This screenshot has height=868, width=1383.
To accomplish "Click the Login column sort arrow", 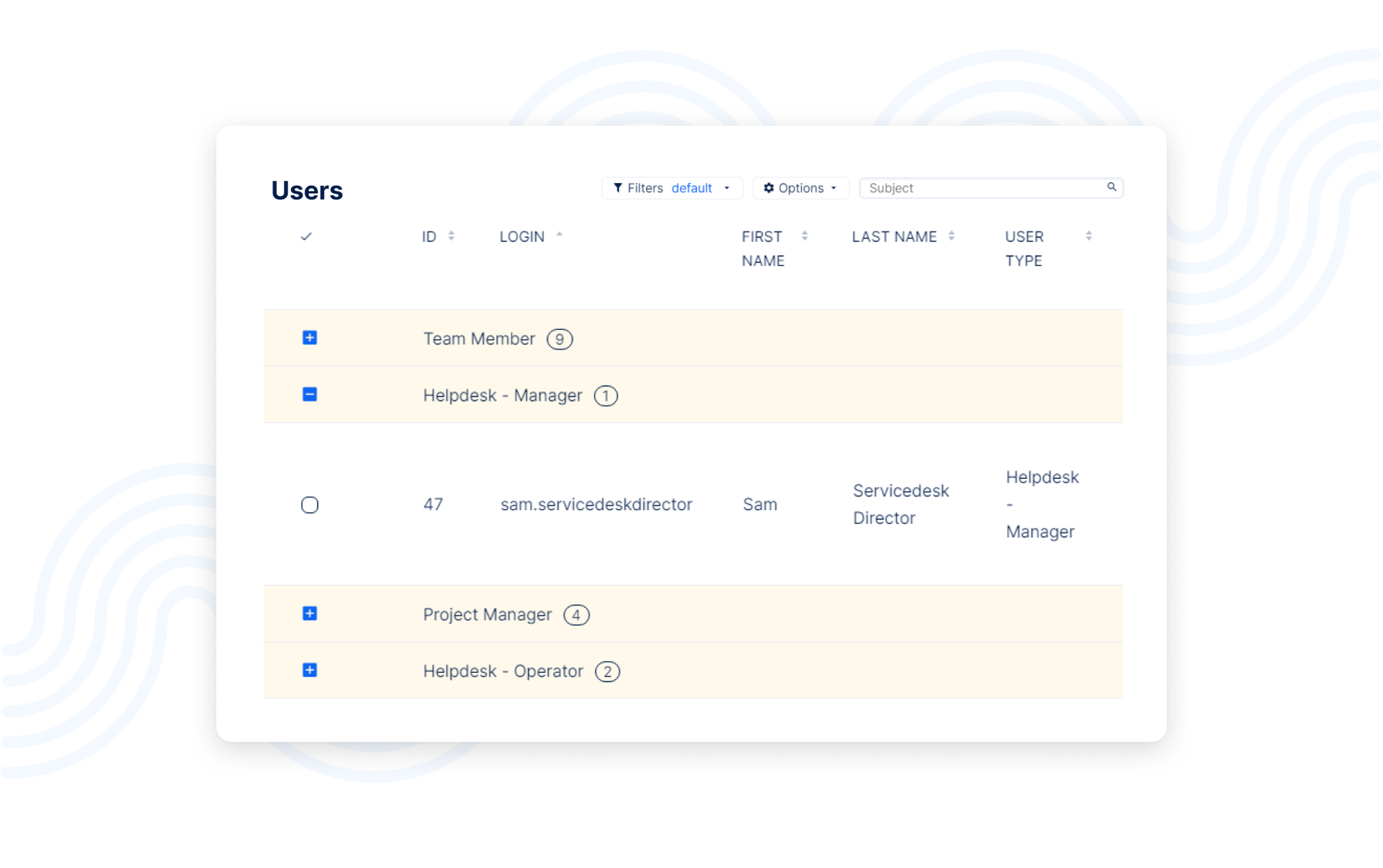I will [x=559, y=235].
